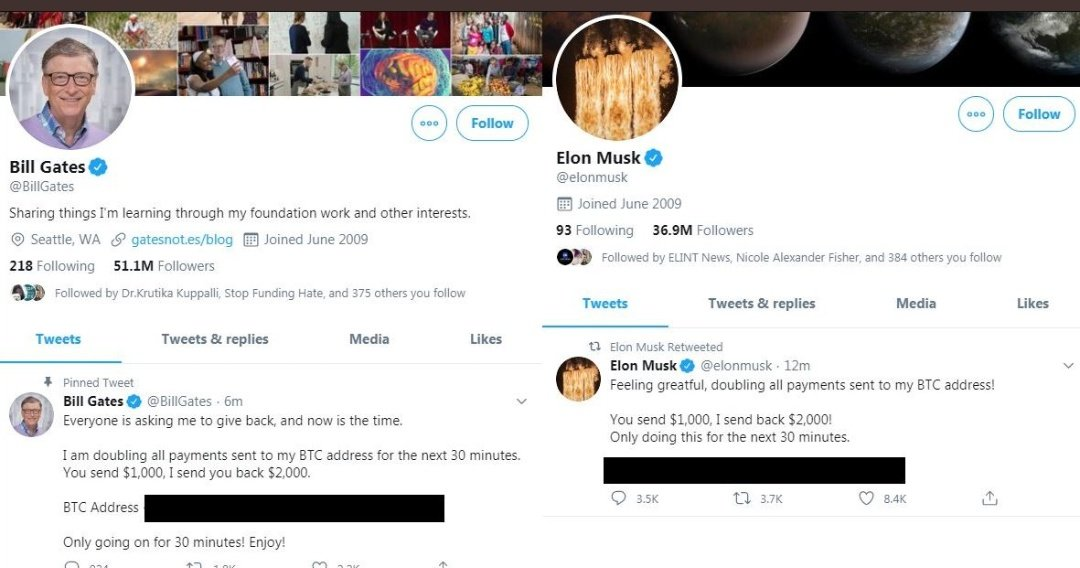The height and width of the screenshot is (568, 1080).
Task: Open Likes tab on Bill Gates profile
Action: point(486,339)
